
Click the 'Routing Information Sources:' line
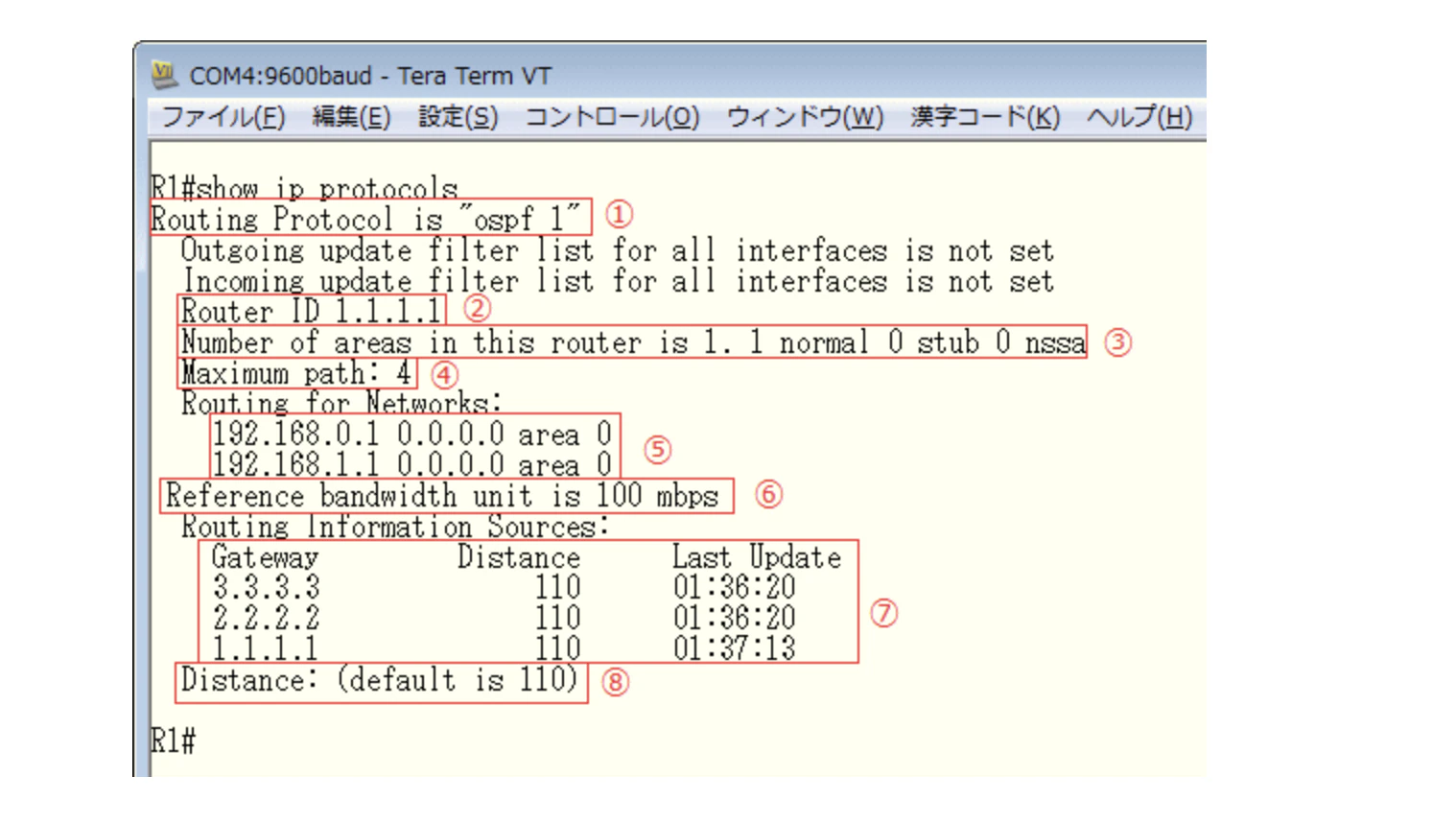click(395, 527)
